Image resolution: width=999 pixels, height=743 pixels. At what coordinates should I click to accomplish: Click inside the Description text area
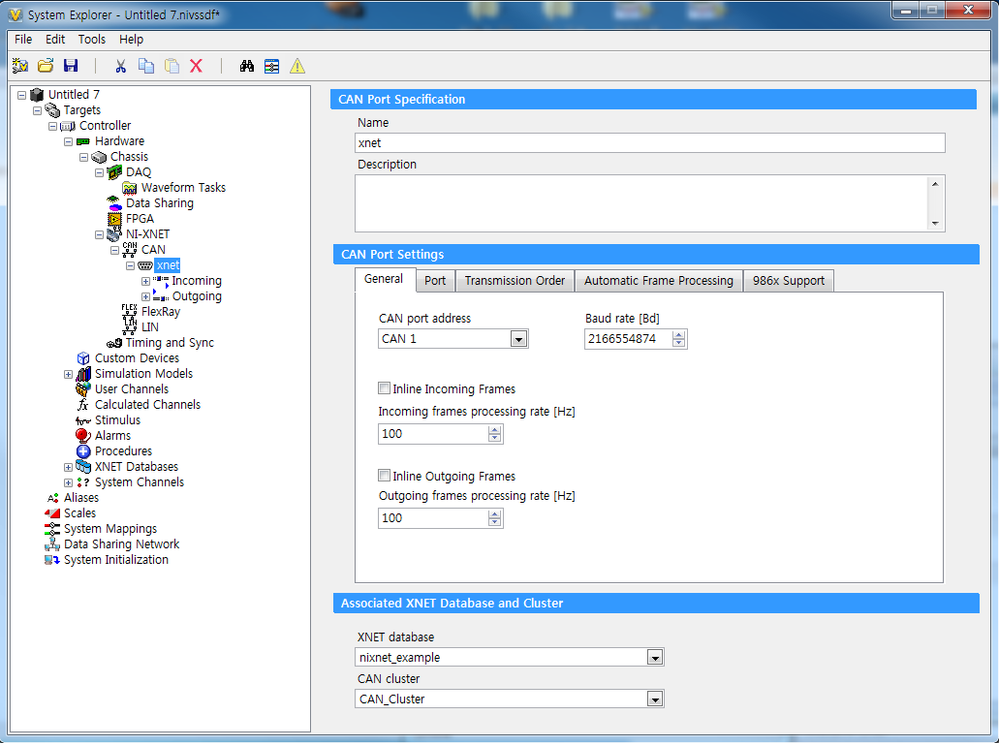tap(642, 203)
